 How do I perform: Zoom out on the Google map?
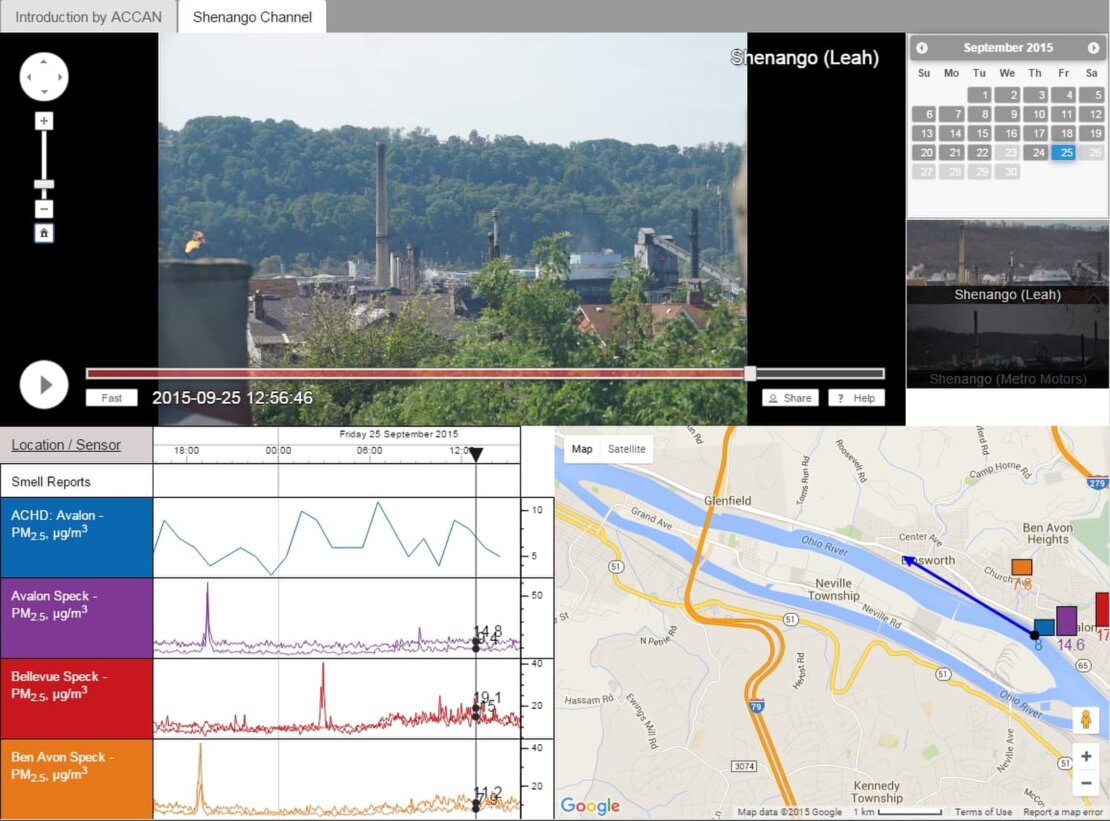(x=1086, y=783)
